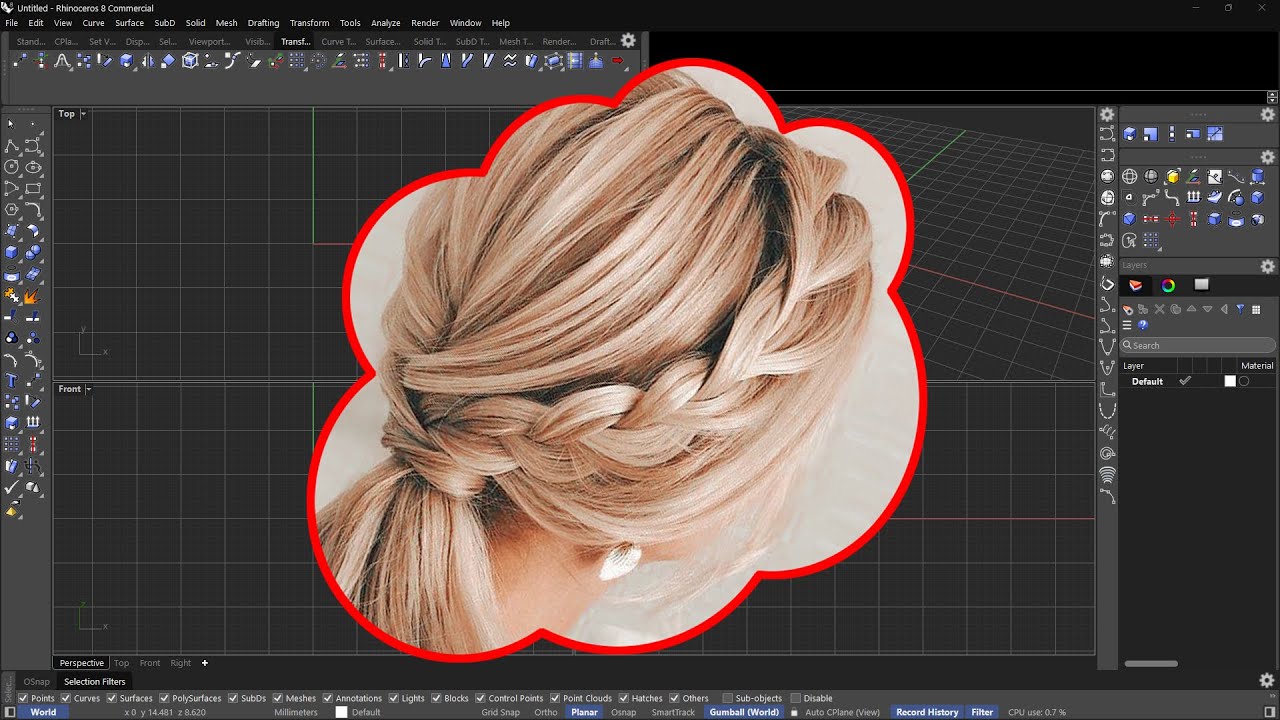Select the Explode tool
The image size is (1280, 720).
[x=33, y=296]
